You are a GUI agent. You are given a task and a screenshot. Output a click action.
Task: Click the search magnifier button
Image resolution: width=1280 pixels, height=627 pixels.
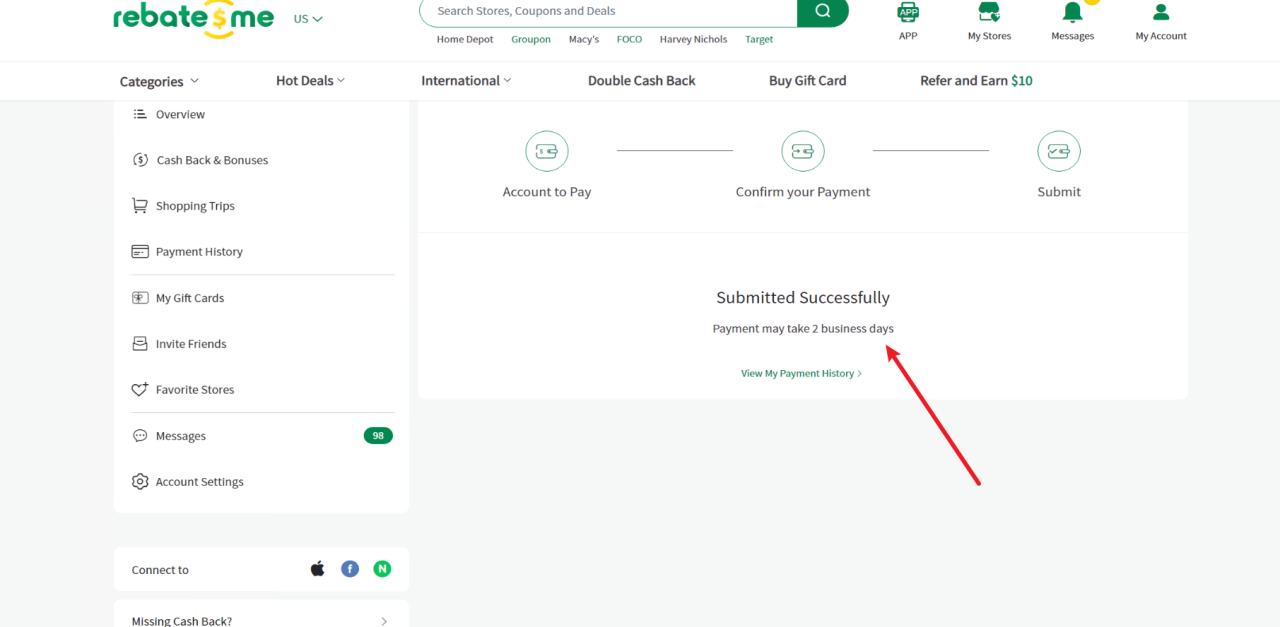[822, 11]
